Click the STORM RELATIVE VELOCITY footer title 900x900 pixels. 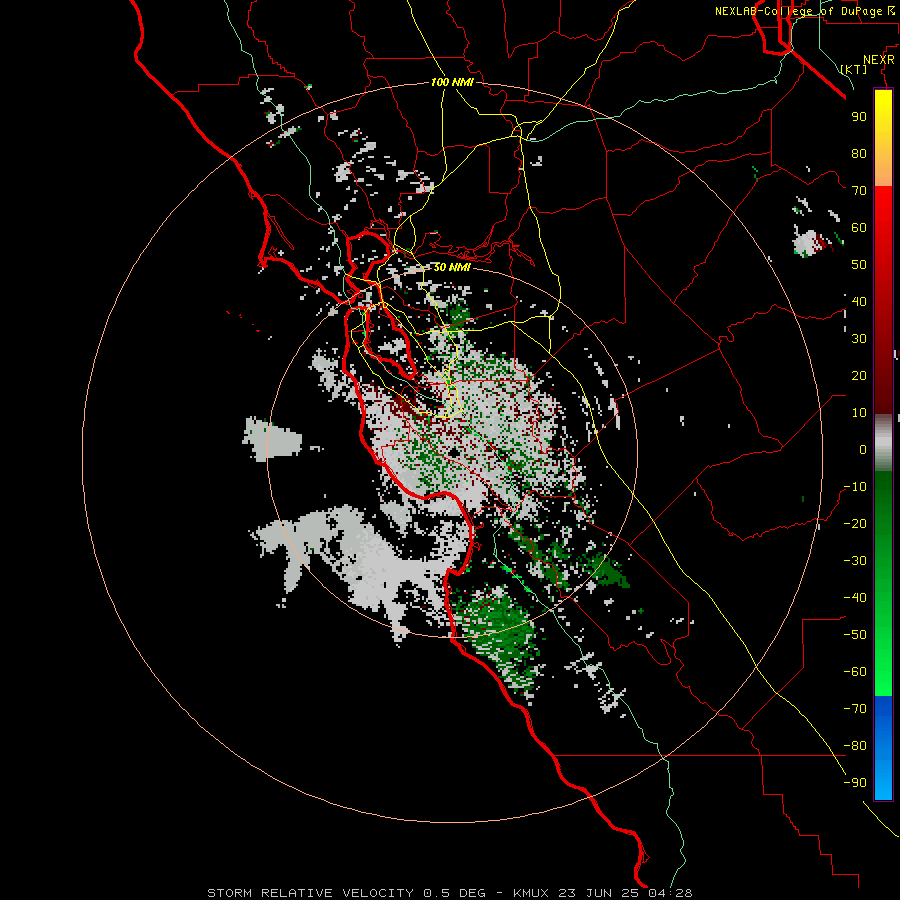(x=313, y=893)
